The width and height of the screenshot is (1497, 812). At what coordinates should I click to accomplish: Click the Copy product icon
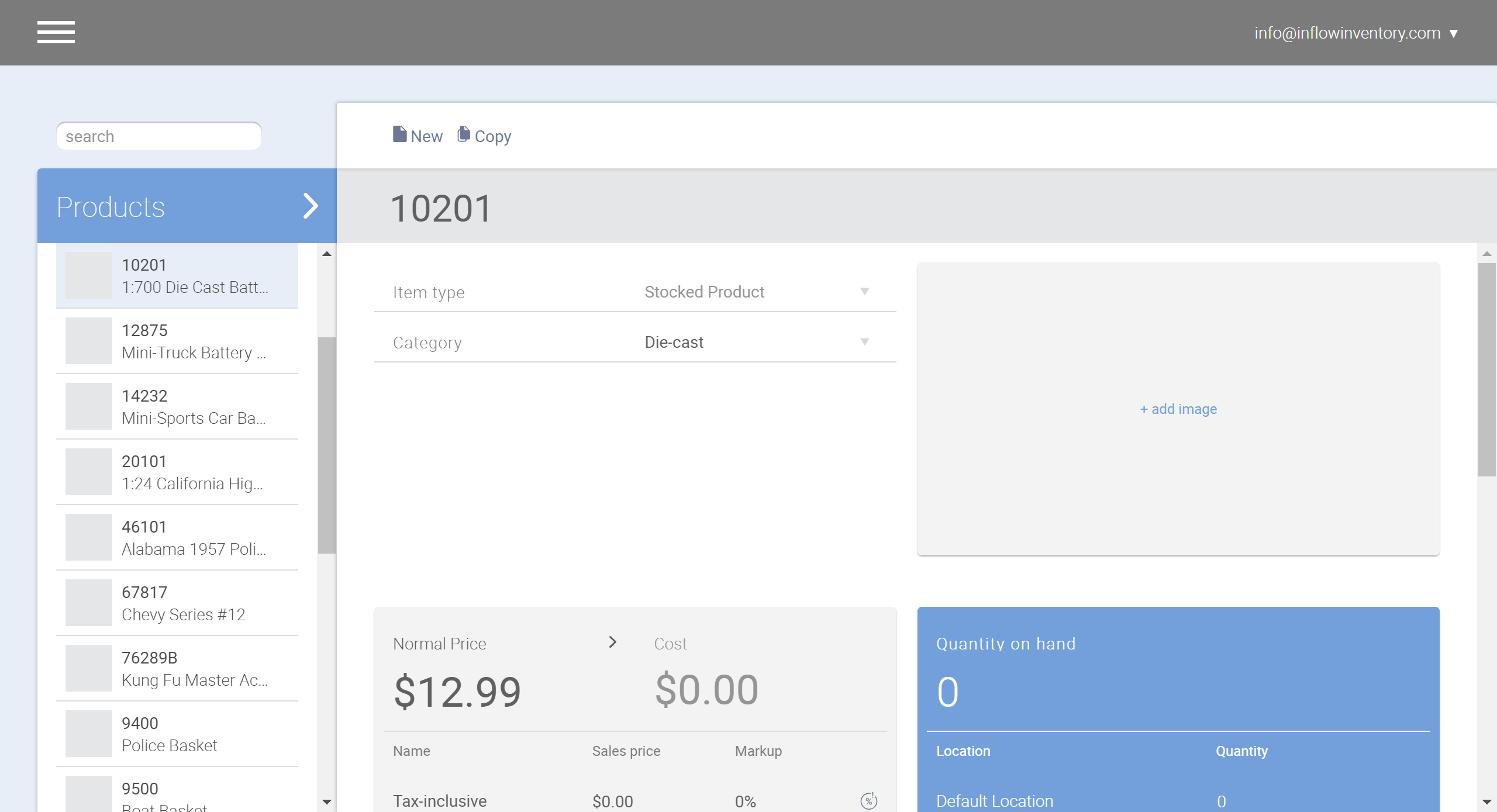click(x=464, y=134)
